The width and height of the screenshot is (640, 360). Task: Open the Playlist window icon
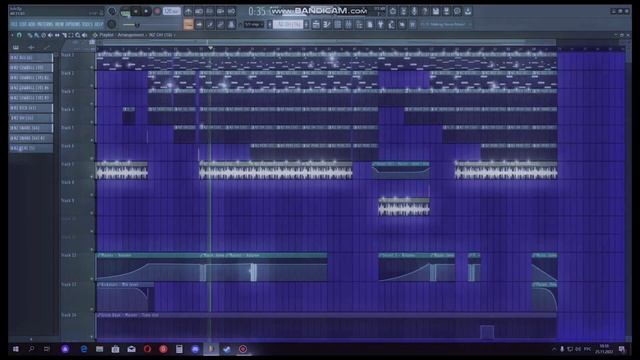click(316, 25)
